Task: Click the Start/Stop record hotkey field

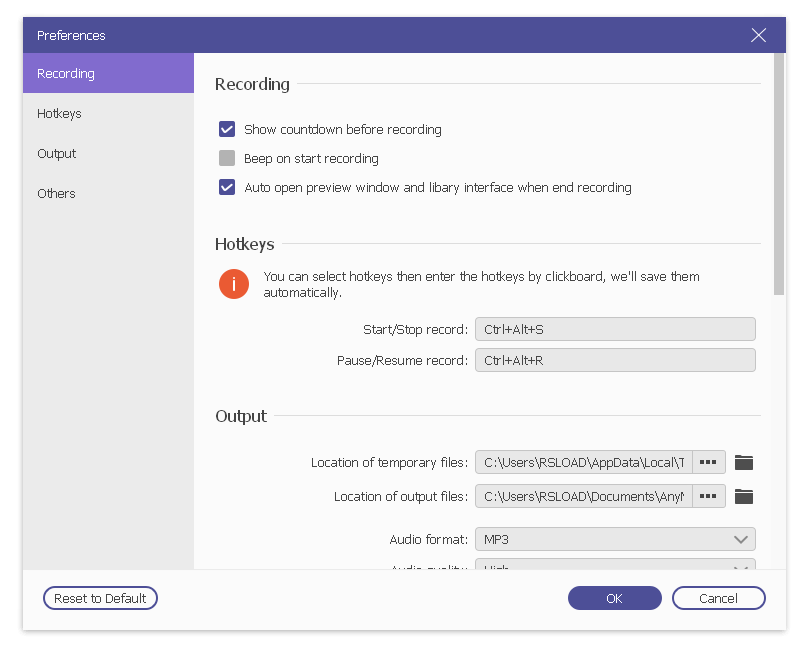Action: pyautogui.click(x=615, y=330)
